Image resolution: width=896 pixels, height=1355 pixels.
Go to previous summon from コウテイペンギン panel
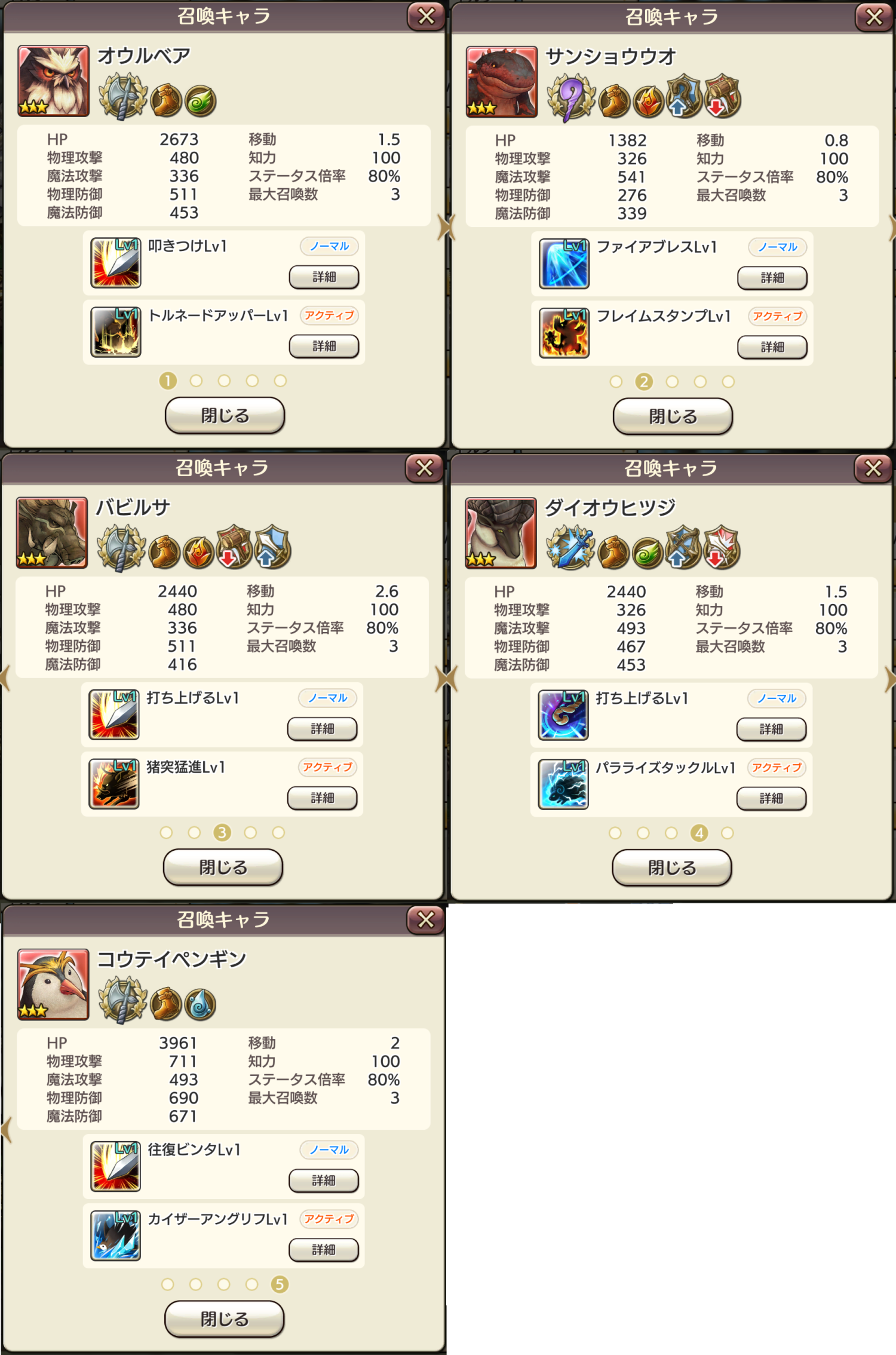(6, 1131)
